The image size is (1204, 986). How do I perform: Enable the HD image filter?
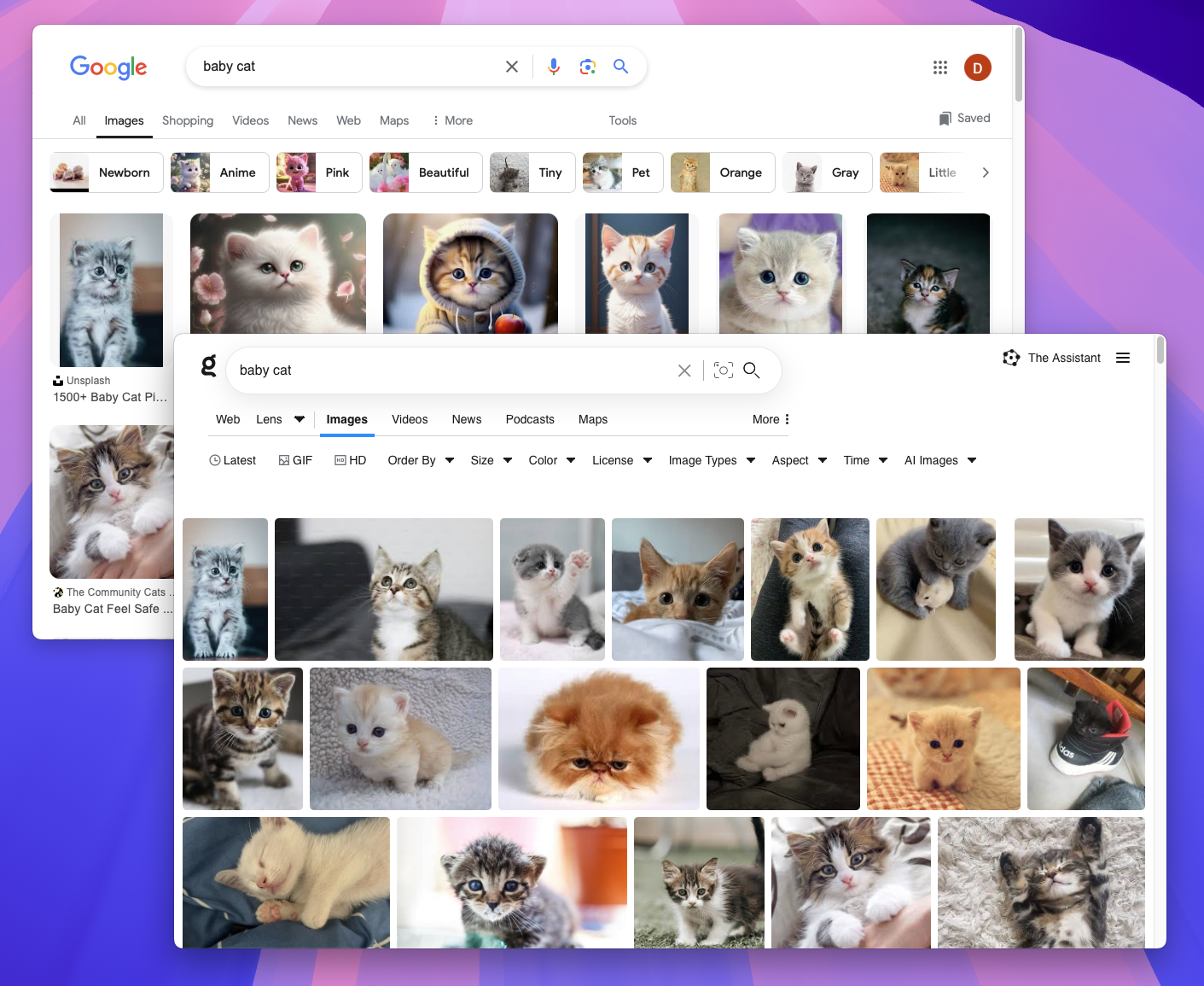(351, 460)
